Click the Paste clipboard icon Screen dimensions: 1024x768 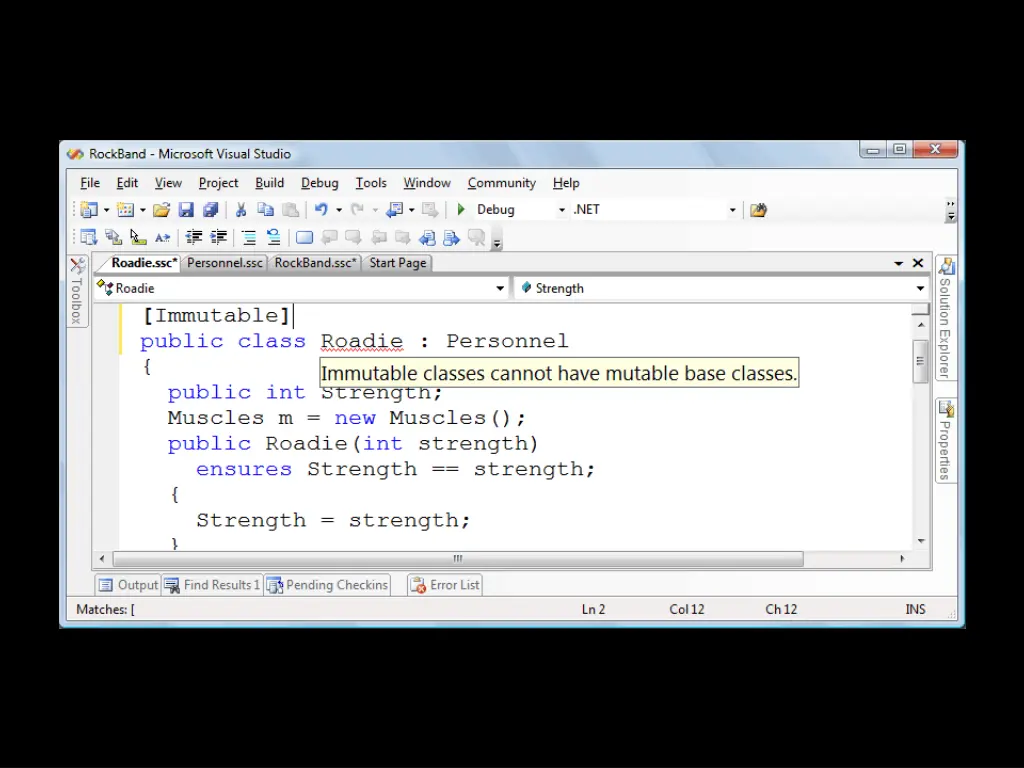pyautogui.click(x=290, y=210)
